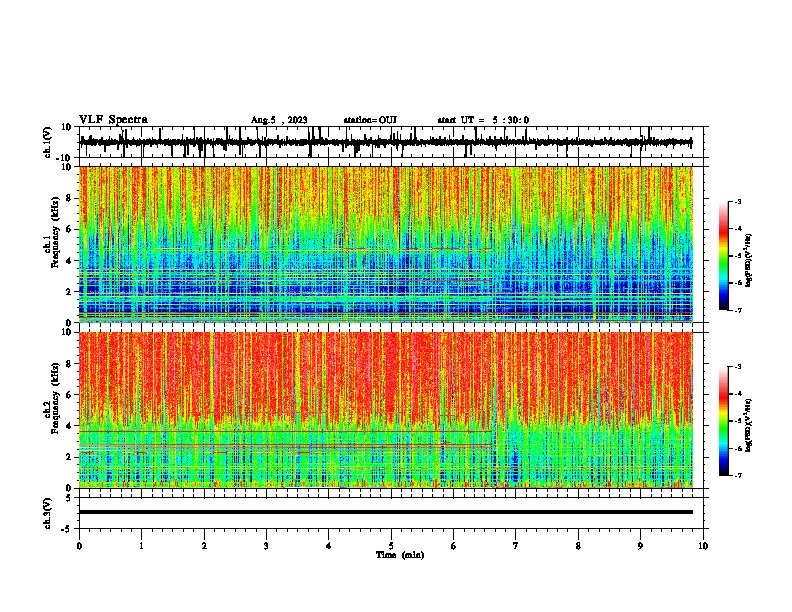Click the '5' tick on ch.3(V) axis

pos(69,497)
